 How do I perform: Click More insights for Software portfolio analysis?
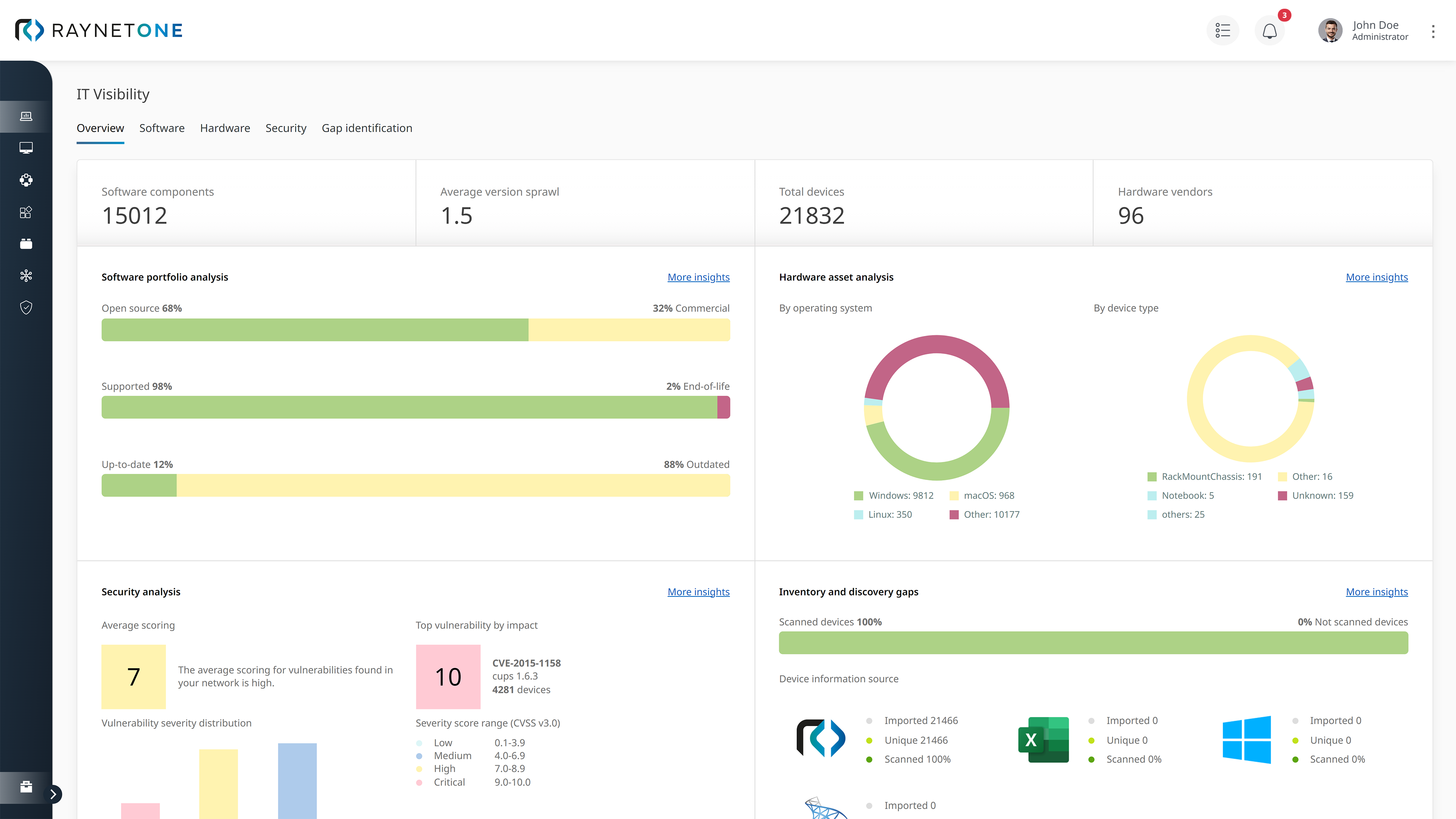point(698,277)
